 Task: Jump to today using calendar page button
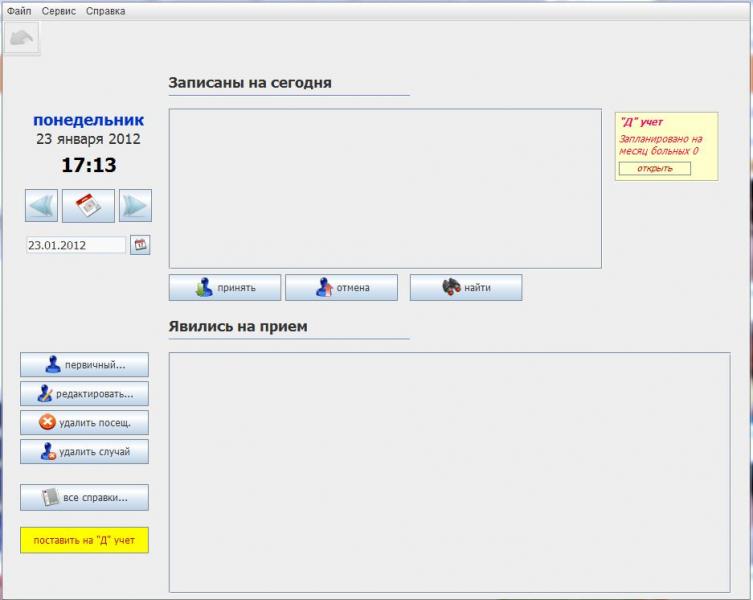click(88, 206)
